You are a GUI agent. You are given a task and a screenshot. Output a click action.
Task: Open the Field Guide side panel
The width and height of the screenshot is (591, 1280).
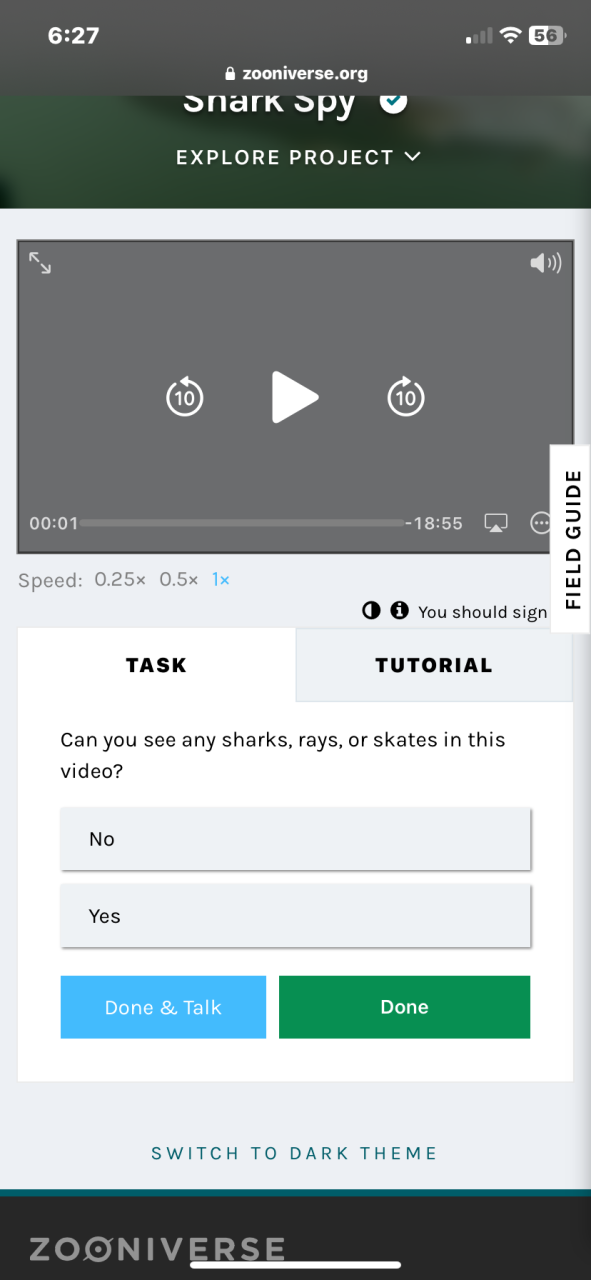(x=571, y=539)
